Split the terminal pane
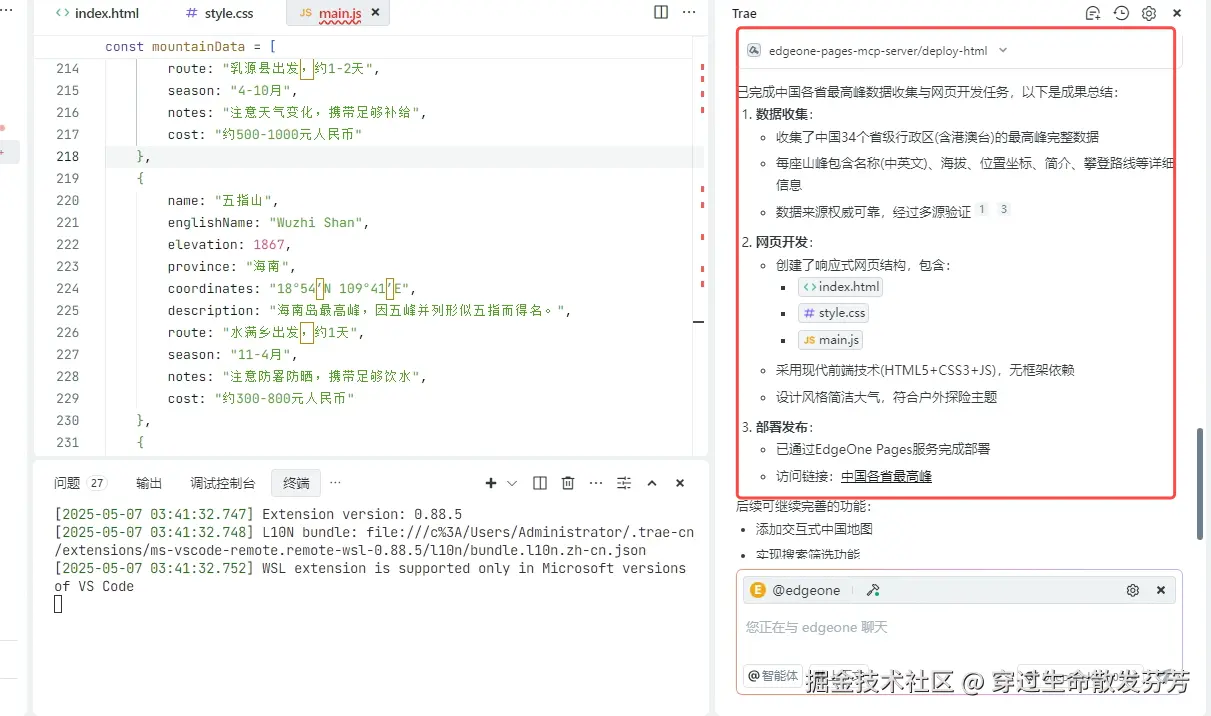 540,483
